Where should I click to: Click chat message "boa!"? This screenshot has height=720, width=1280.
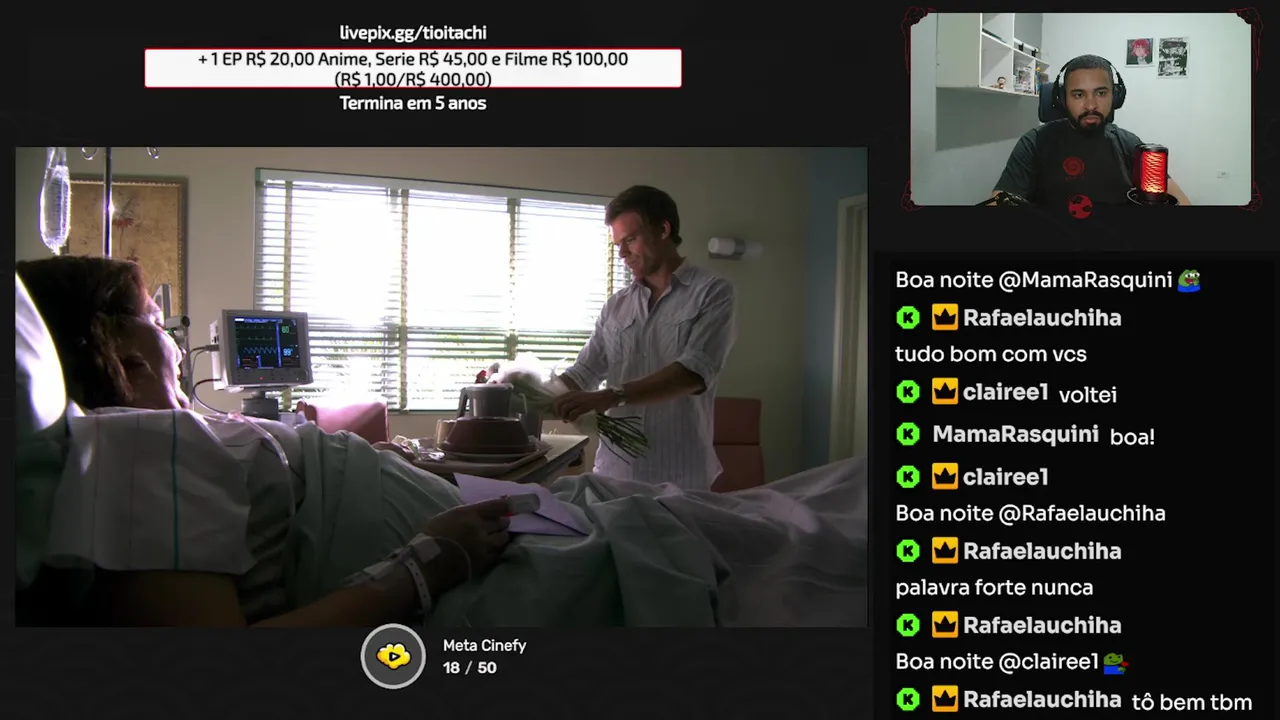[1132, 436]
